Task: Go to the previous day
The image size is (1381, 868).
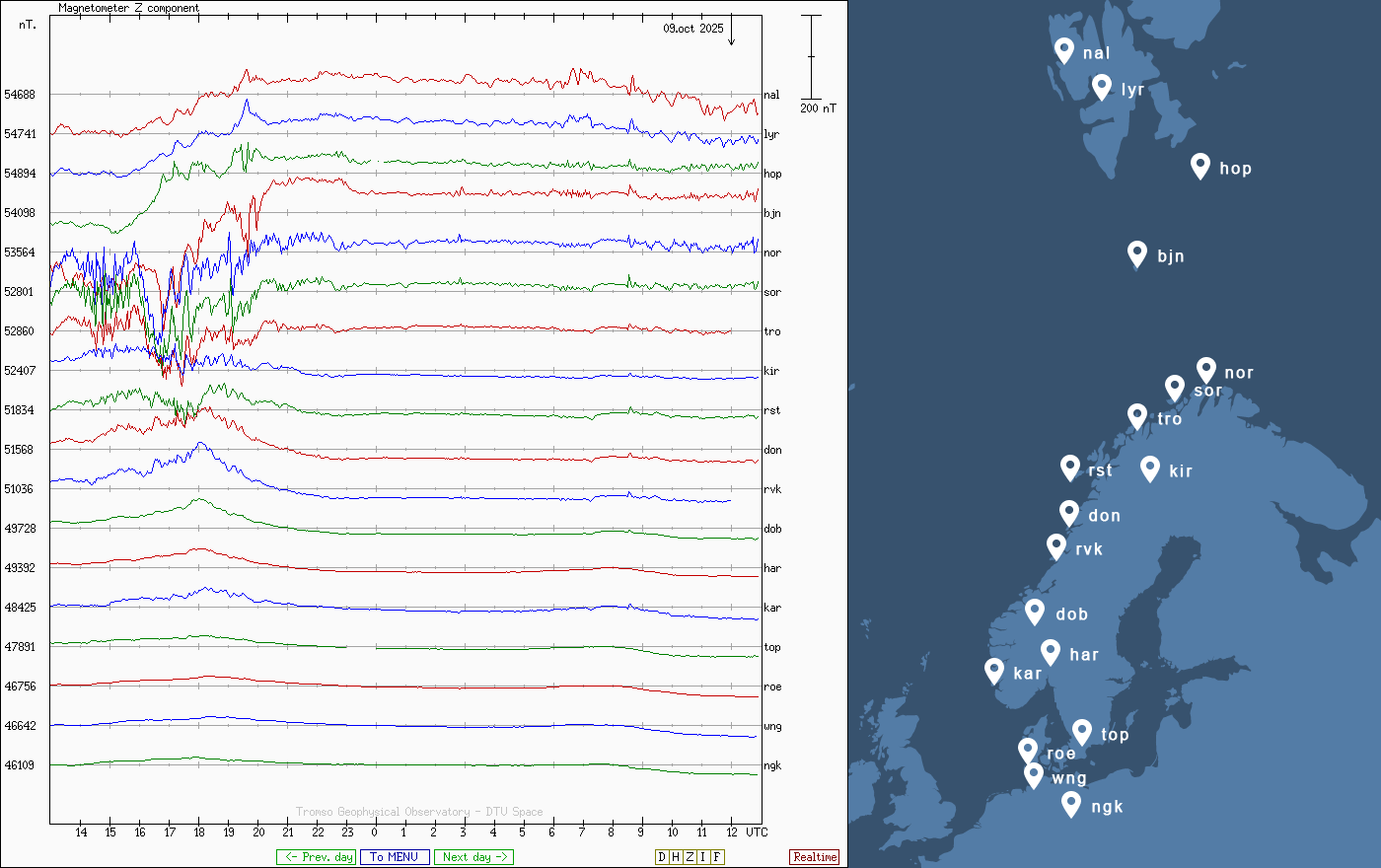Action: coord(316,857)
